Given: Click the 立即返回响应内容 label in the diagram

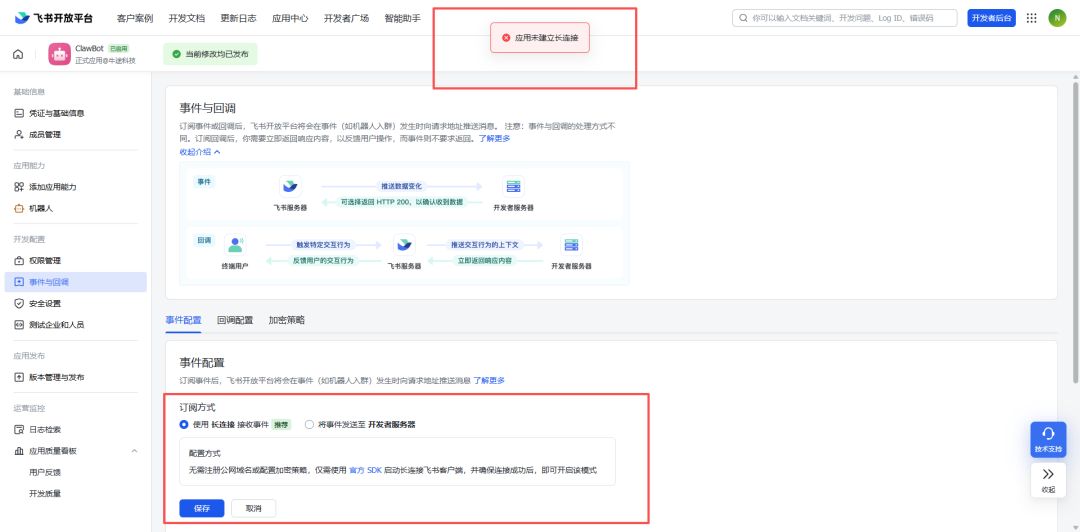Looking at the screenshot, I should [485, 261].
